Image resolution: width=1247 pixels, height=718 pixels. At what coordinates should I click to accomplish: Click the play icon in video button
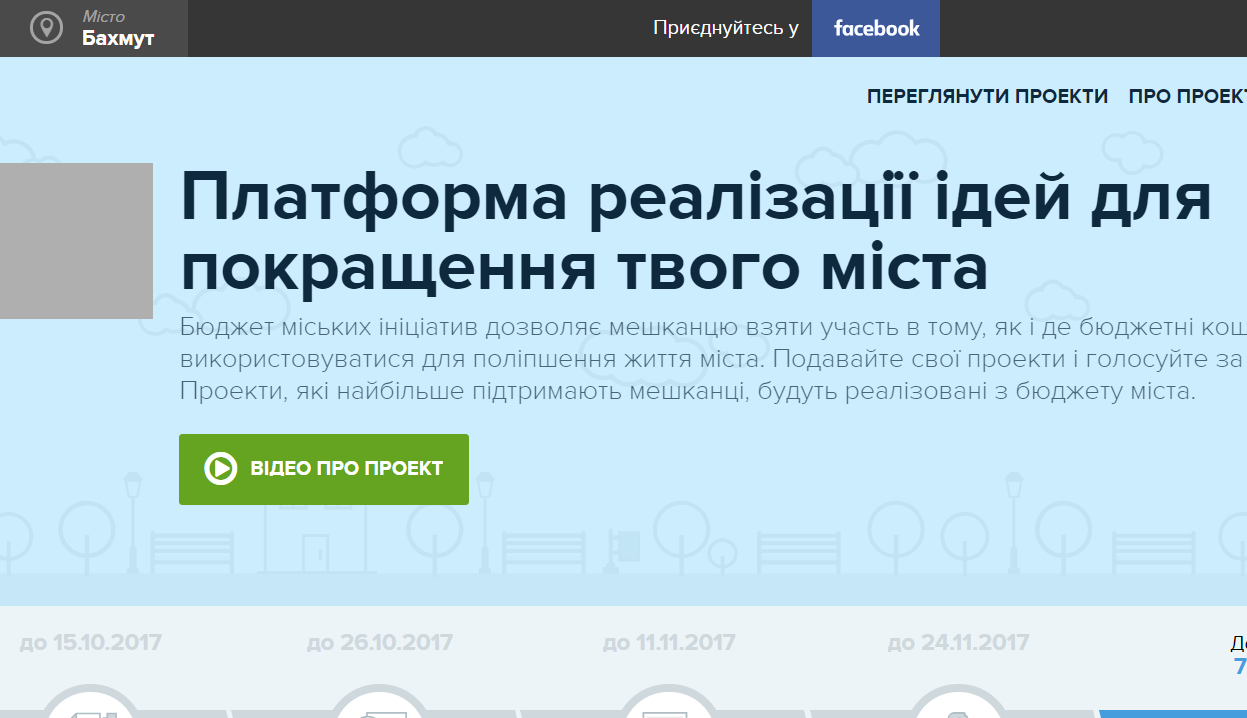point(220,468)
